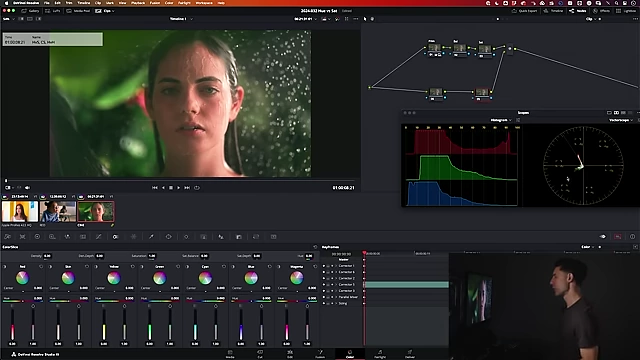The image size is (640, 360).
Task: Switch to the Deliver page tab
Action: click(410, 354)
